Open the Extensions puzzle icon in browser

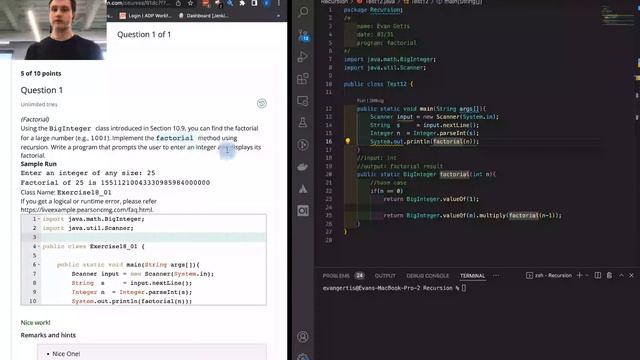click(242, 4)
